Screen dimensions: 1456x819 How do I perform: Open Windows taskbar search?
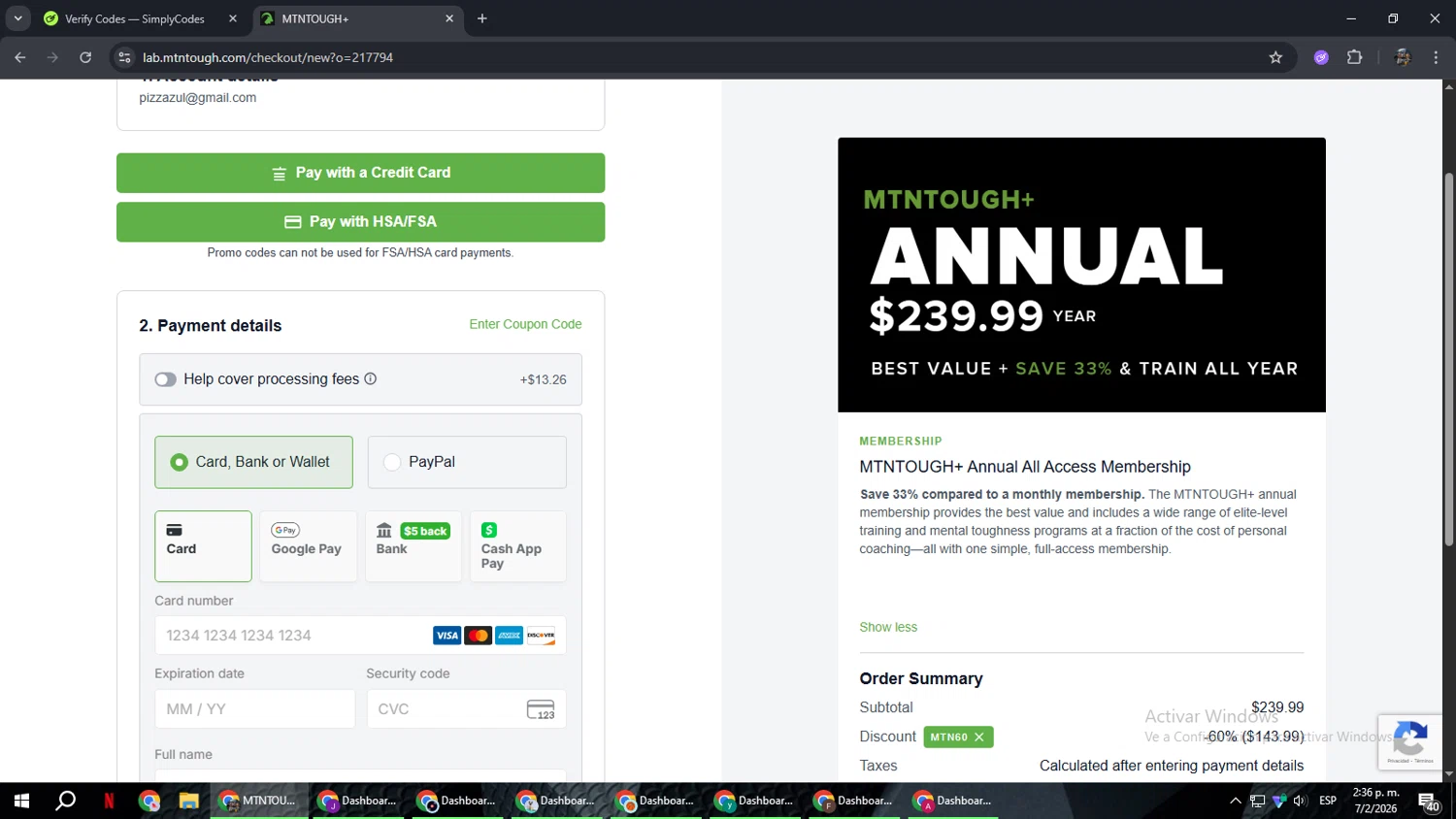pyautogui.click(x=65, y=801)
